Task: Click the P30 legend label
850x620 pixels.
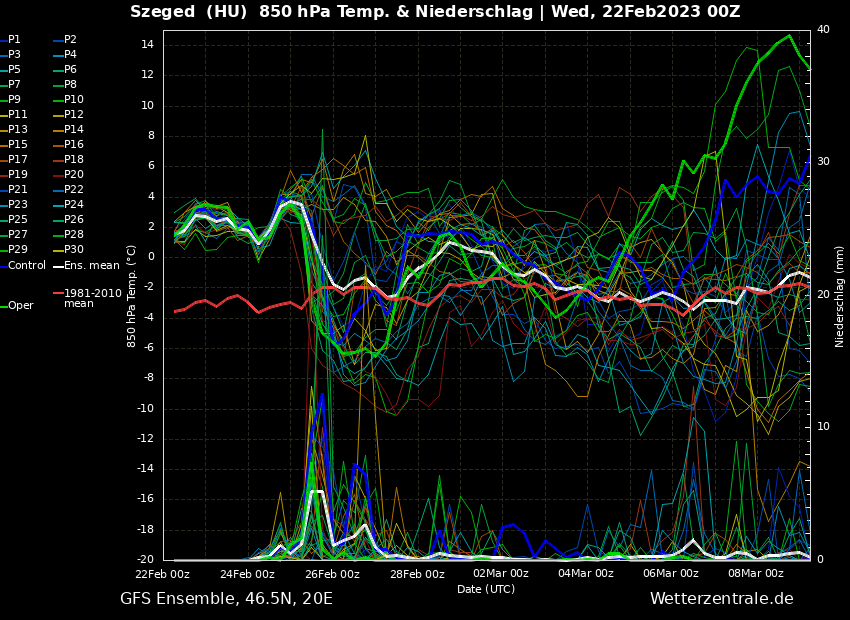Action: click(x=74, y=250)
